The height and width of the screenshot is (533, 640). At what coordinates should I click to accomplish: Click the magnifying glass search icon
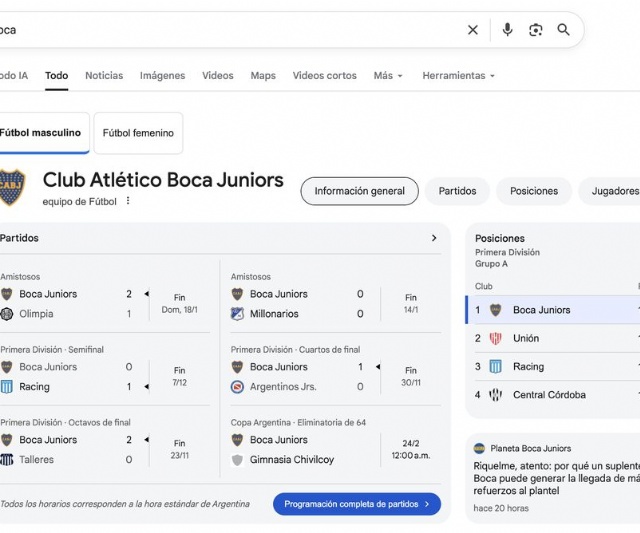564,30
